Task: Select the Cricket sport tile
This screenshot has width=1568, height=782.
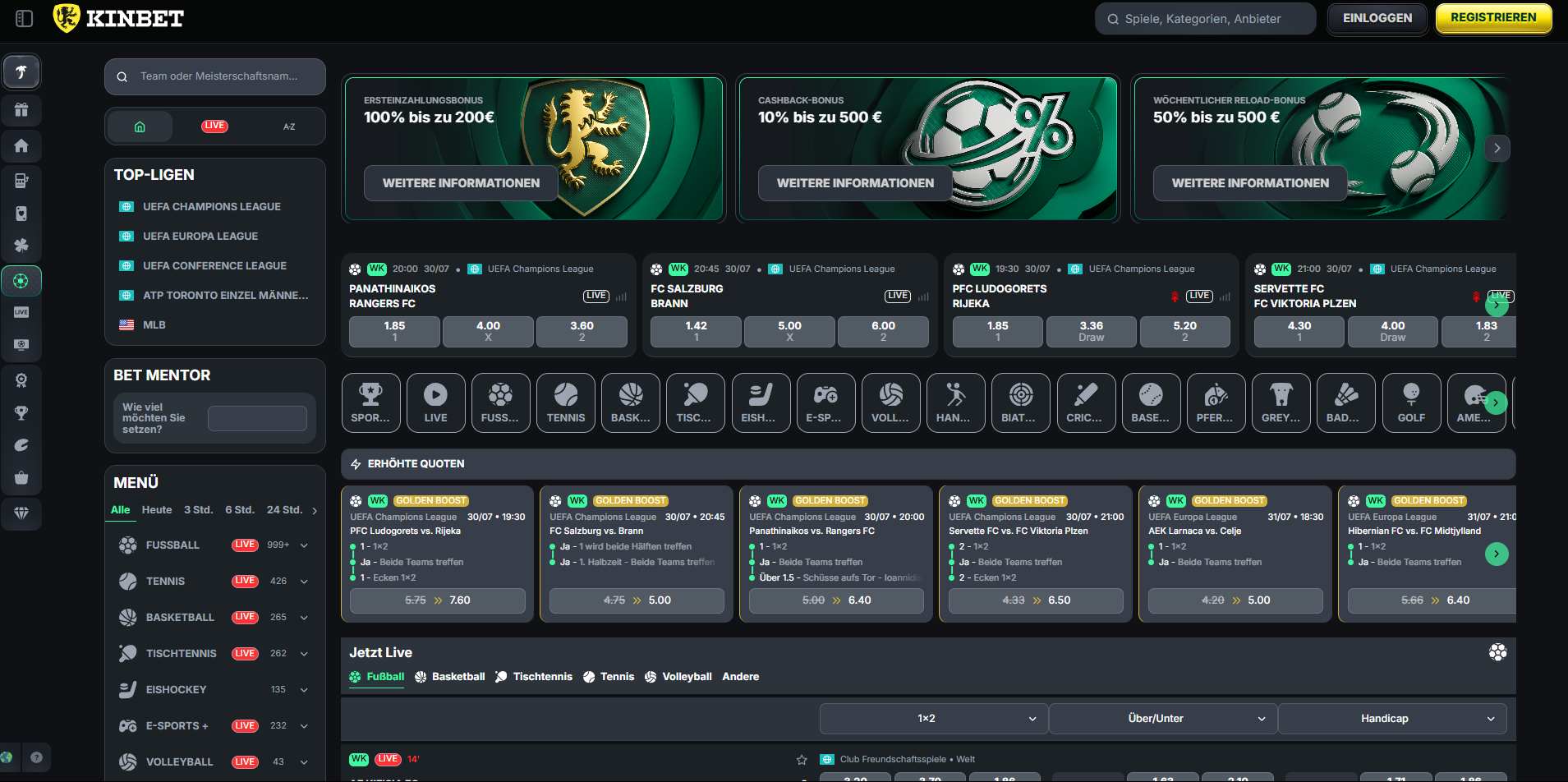Action: pos(1085,402)
